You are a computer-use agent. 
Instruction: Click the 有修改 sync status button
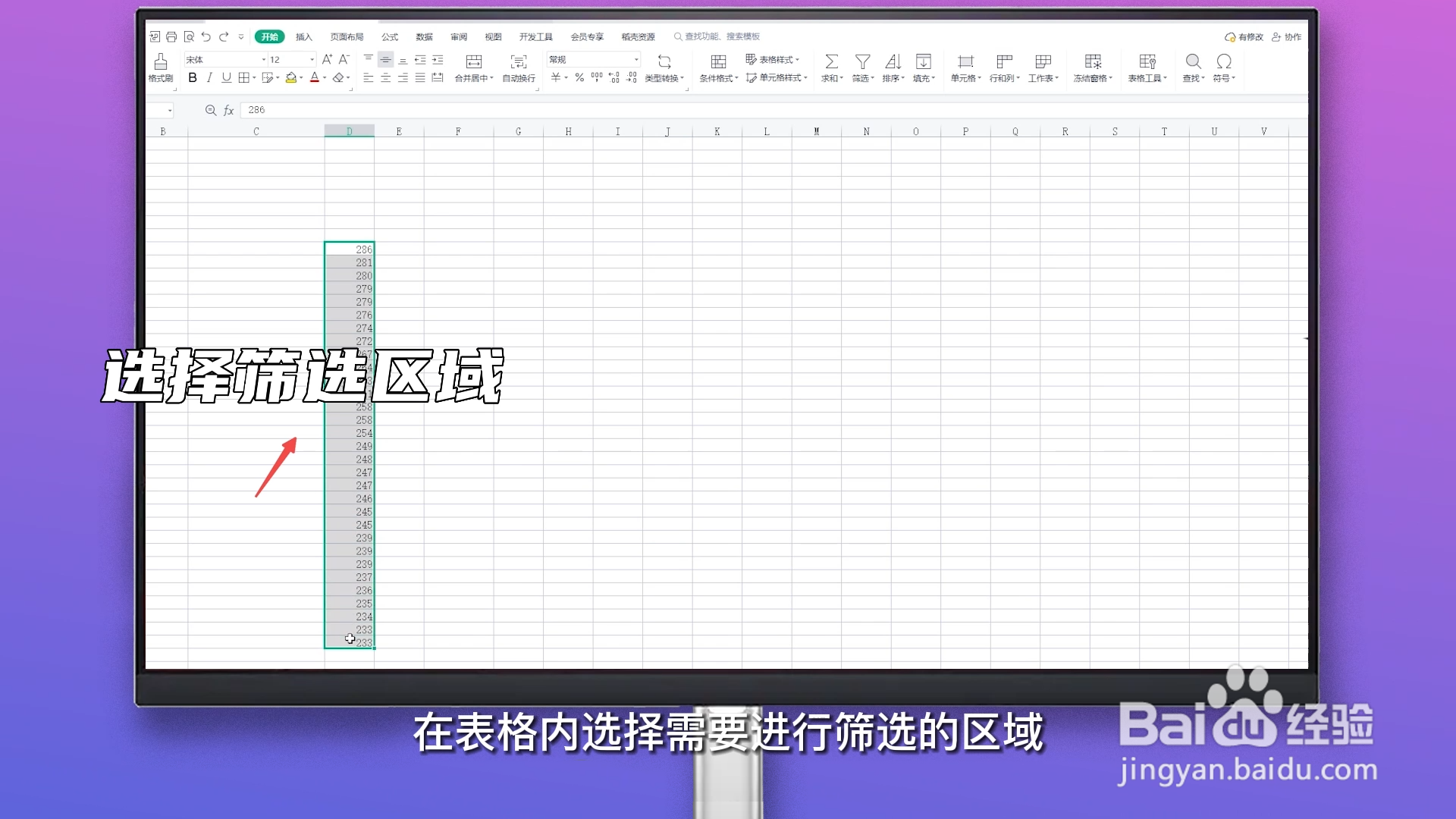click(x=1244, y=36)
